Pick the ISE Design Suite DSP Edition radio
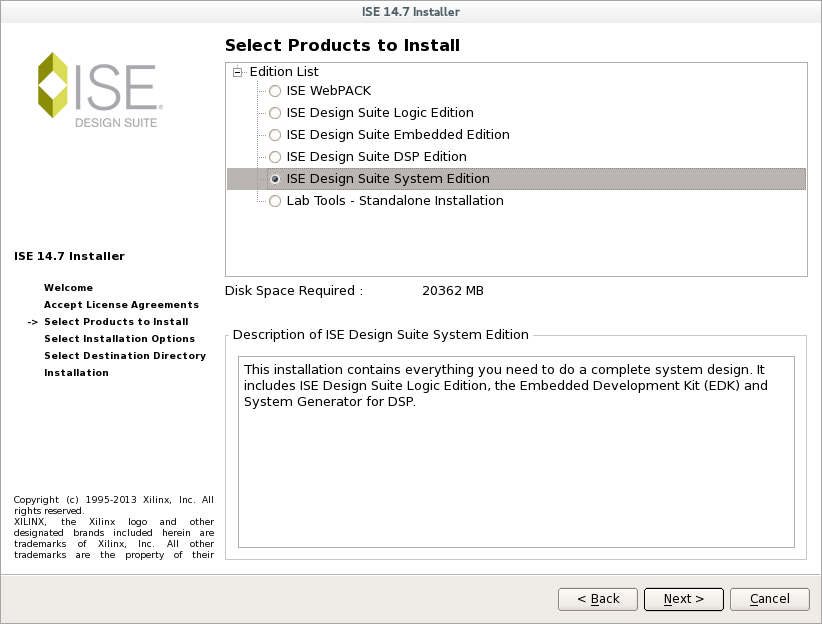Viewport: 822px width, 624px height. (x=275, y=157)
